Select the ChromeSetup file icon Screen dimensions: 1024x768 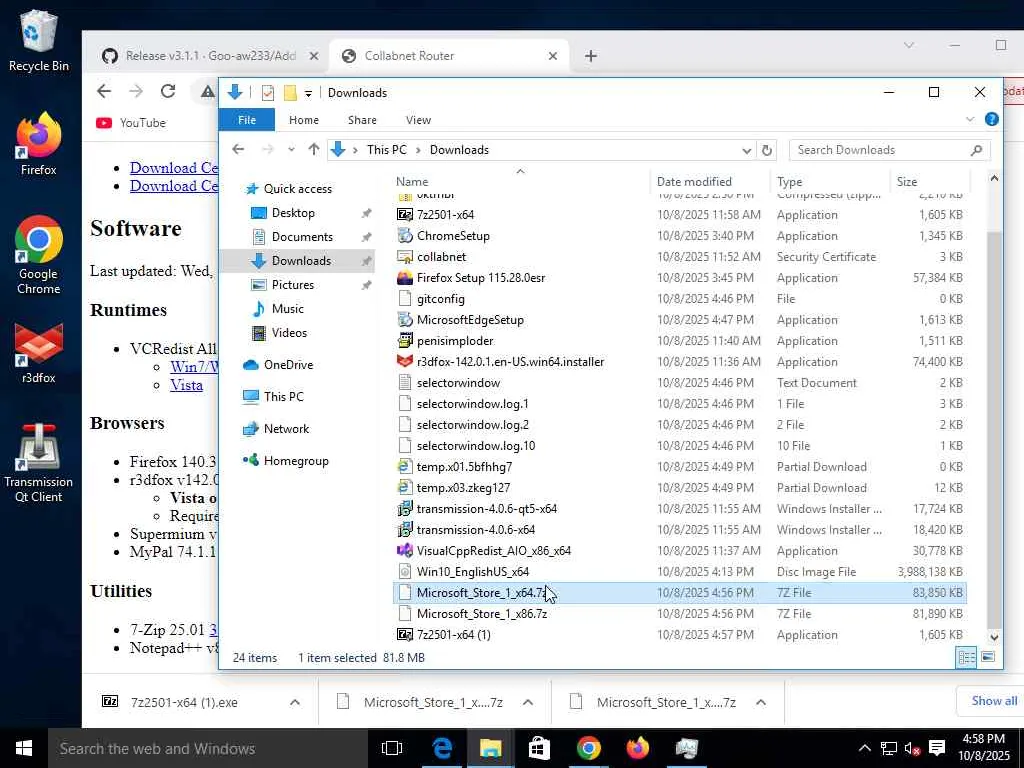pos(405,236)
